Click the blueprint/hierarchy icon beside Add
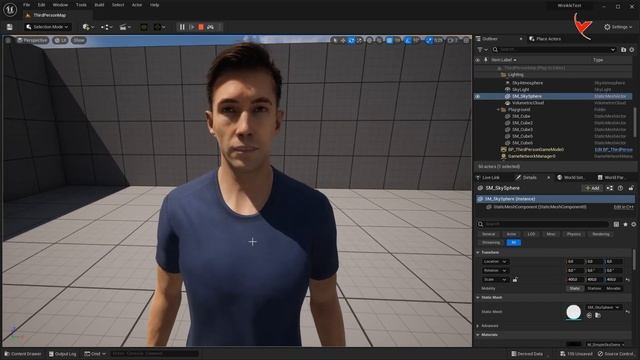This screenshot has height=360, width=640. [x=609, y=188]
